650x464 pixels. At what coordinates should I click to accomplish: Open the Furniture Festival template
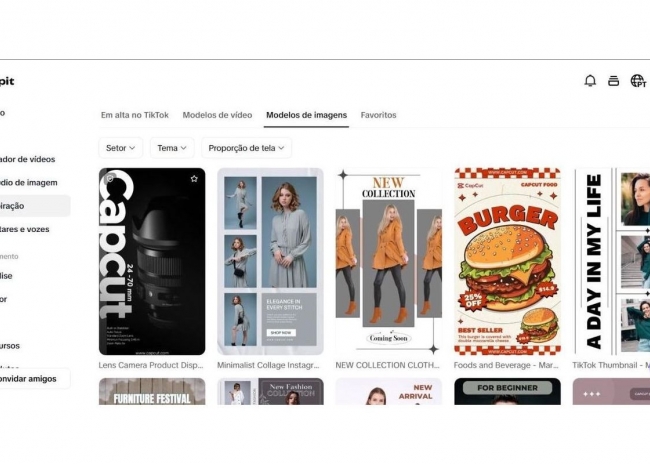tap(152, 391)
